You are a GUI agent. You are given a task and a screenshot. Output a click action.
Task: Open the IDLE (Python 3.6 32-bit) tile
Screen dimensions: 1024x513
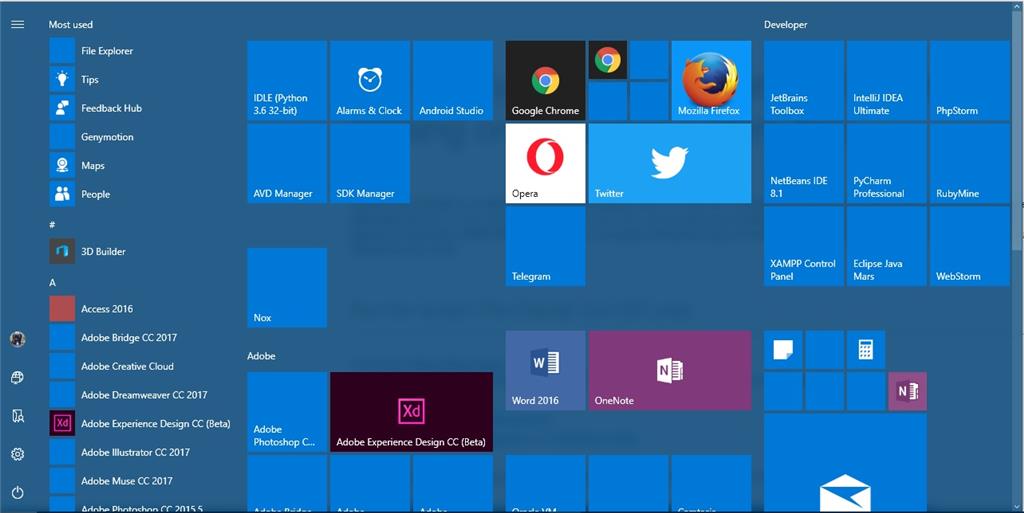point(287,81)
